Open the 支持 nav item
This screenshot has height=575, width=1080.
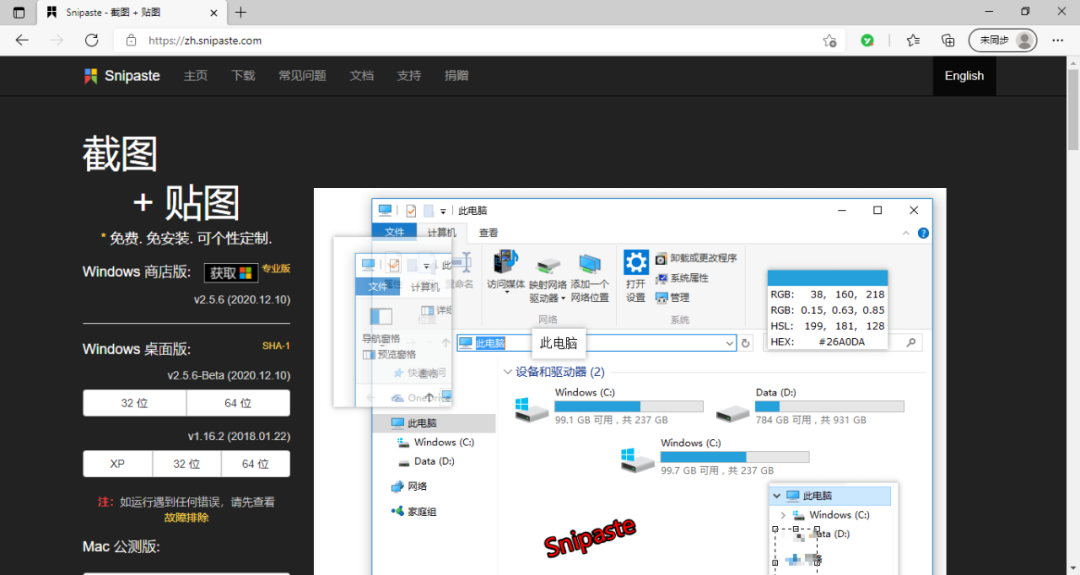409,76
